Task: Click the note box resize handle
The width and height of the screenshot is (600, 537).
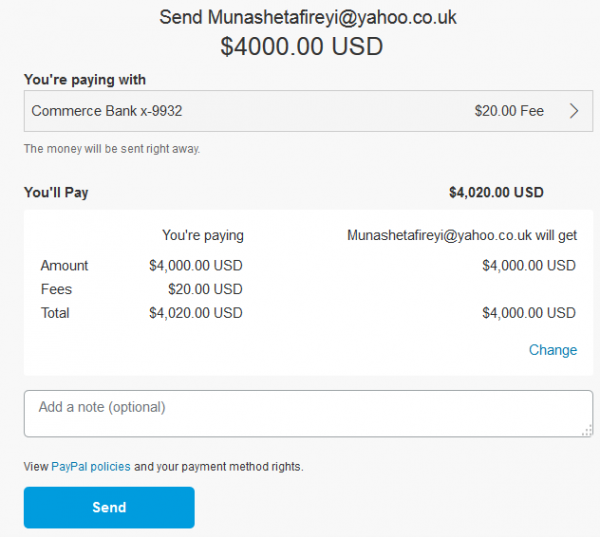Action: pos(587,431)
